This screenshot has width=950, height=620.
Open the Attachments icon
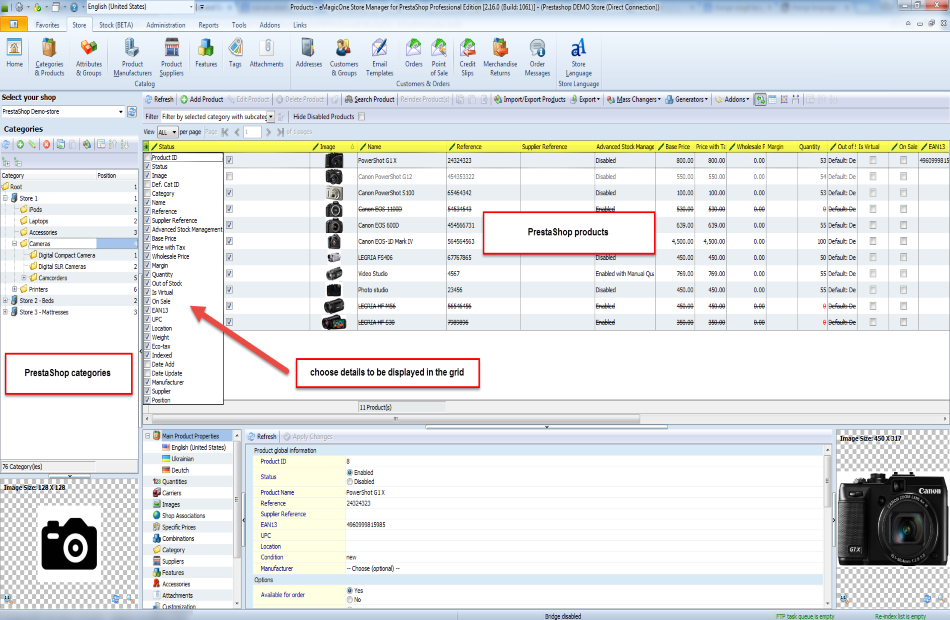[x=267, y=53]
